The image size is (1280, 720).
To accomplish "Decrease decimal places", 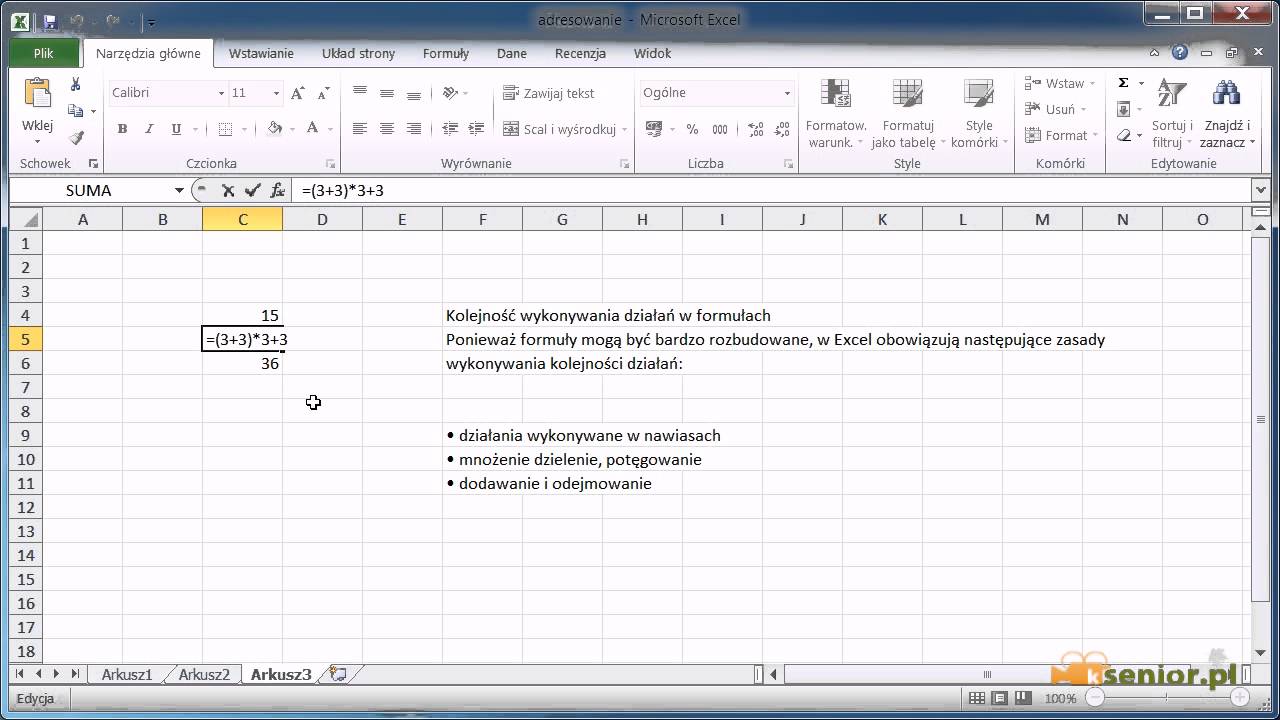I will [781, 129].
